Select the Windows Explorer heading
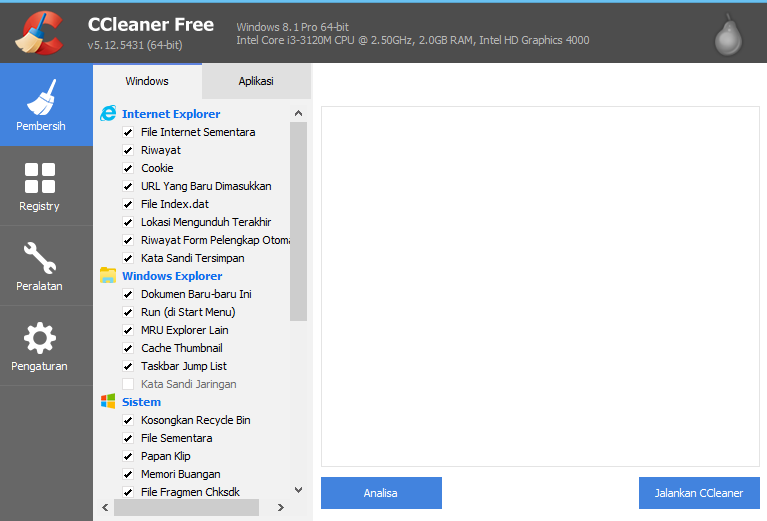The image size is (767, 521). 172,276
